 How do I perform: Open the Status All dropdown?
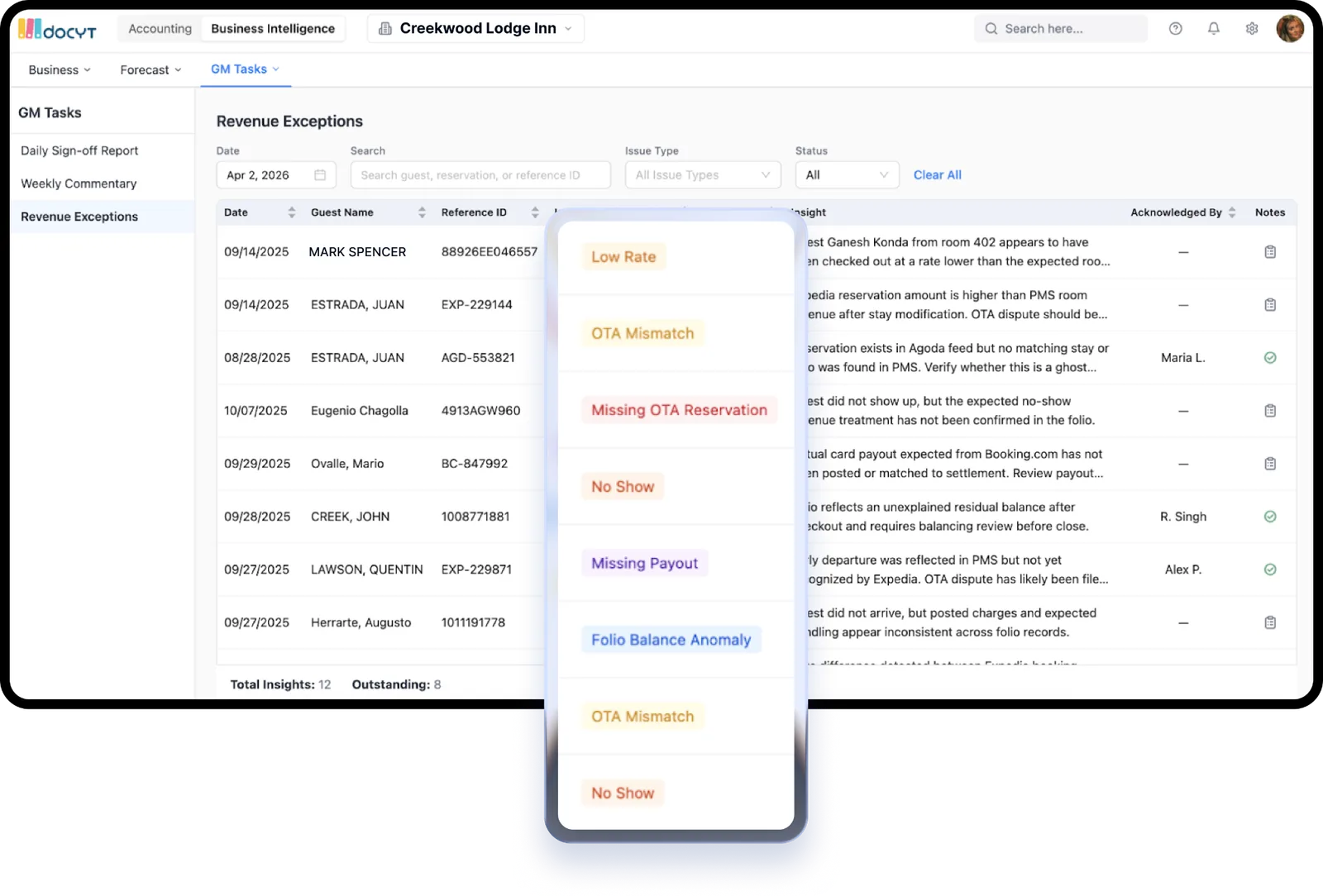pyautogui.click(x=847, y=175)
